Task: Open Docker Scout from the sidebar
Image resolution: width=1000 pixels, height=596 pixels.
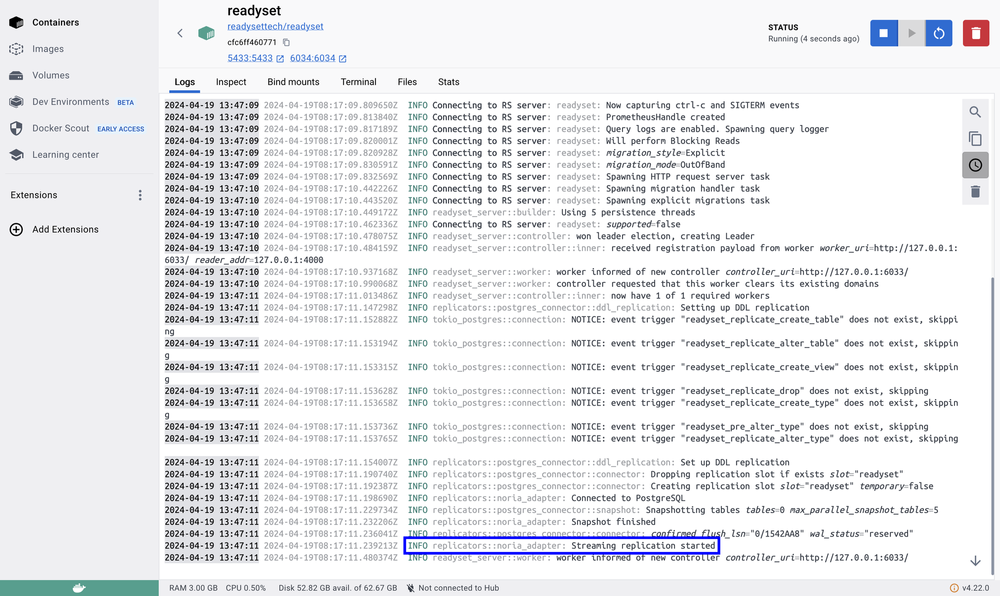Action: (x=61, y=128)
